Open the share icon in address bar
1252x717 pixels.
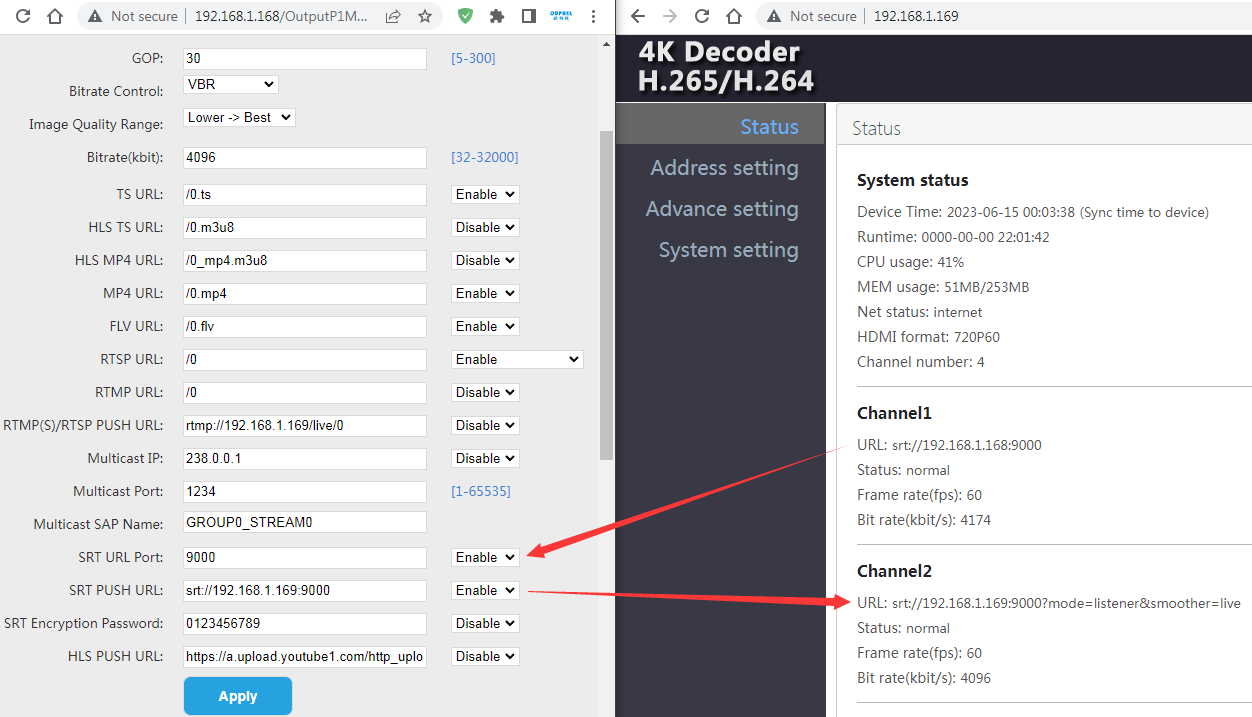pyautogui.click(x=392, y=16)
